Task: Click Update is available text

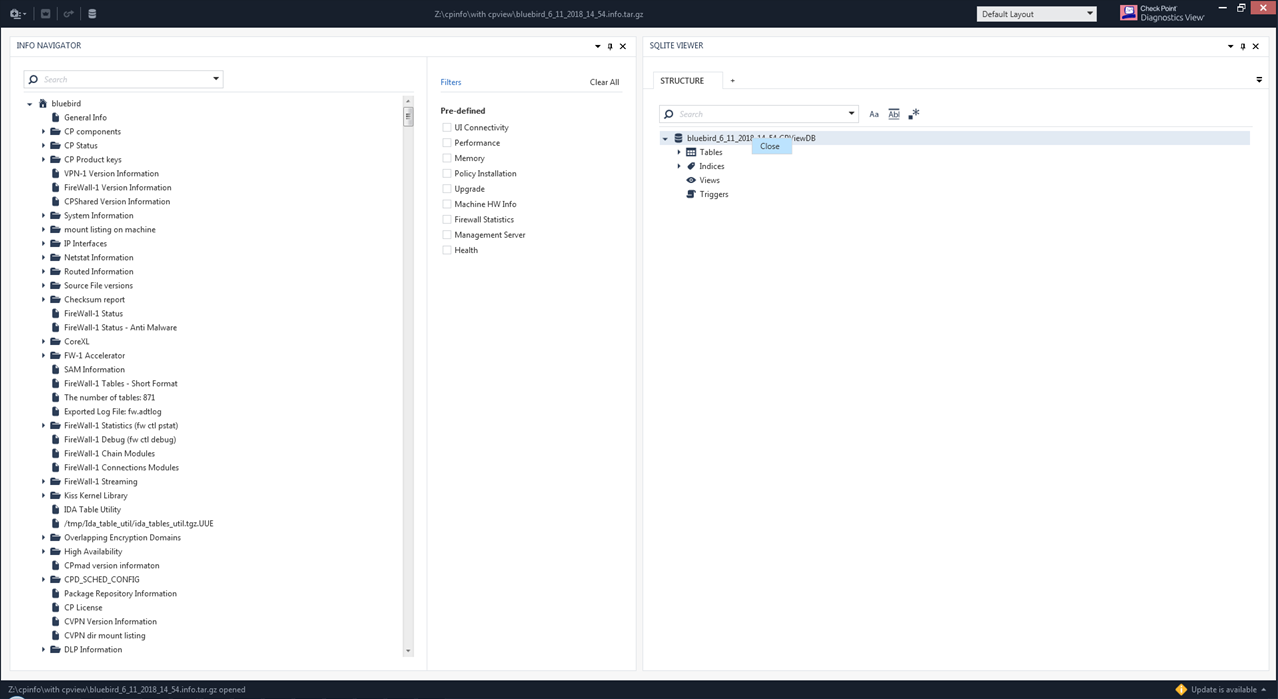Action: (x=1225, y=689)
